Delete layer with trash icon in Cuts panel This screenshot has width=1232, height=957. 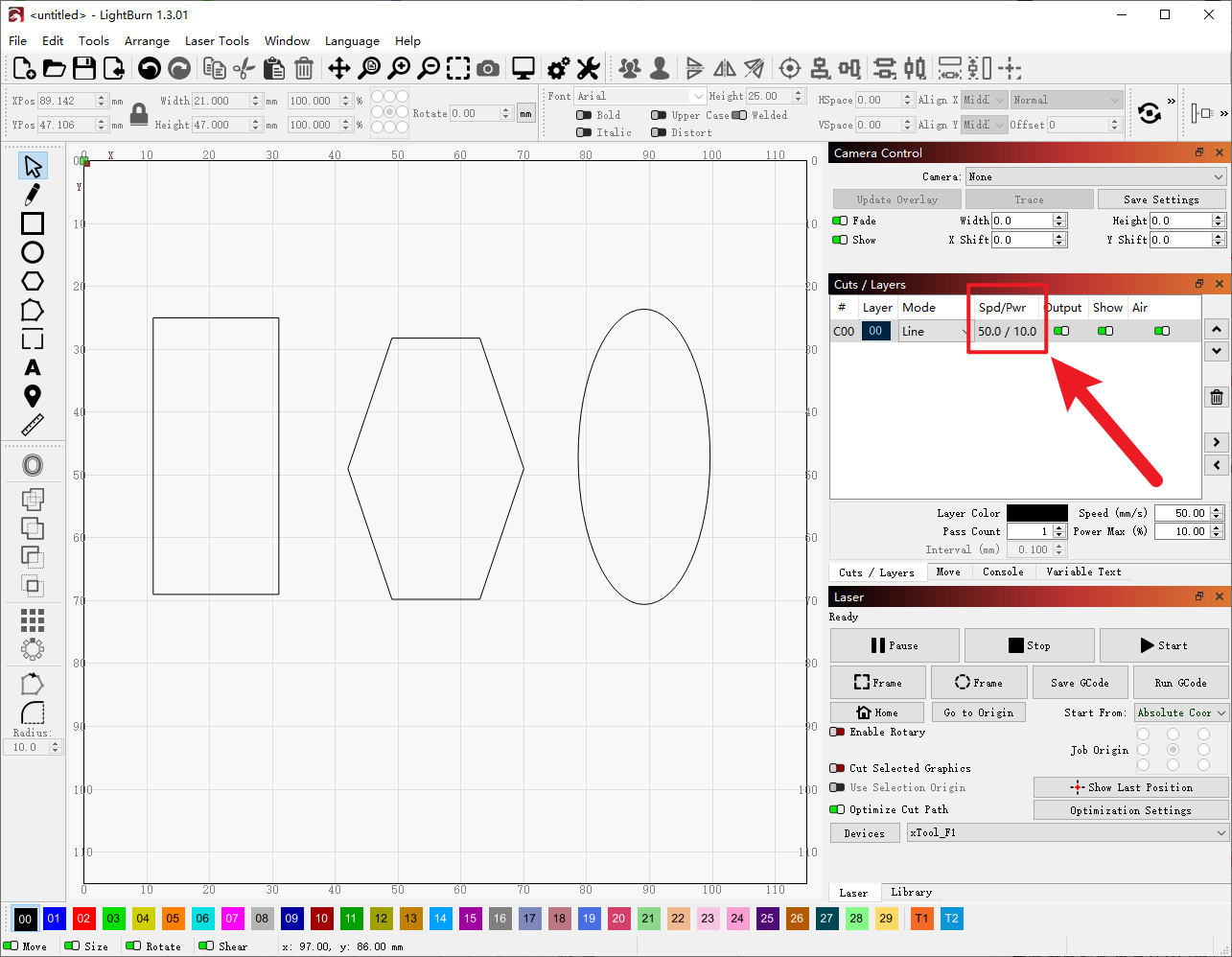pyautogui.click(x=1217, y=397)
